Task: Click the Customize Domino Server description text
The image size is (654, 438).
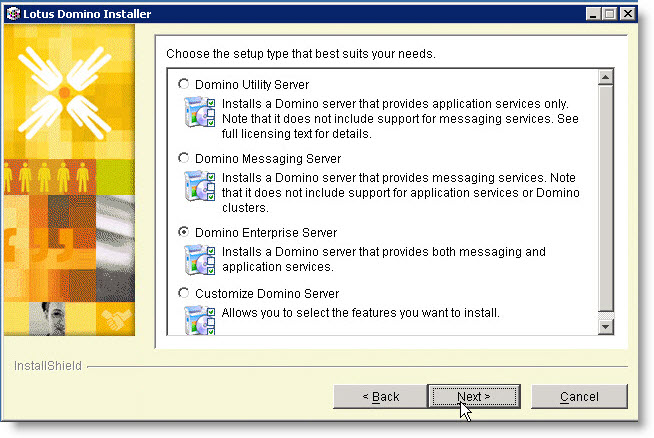Action: 360,313
